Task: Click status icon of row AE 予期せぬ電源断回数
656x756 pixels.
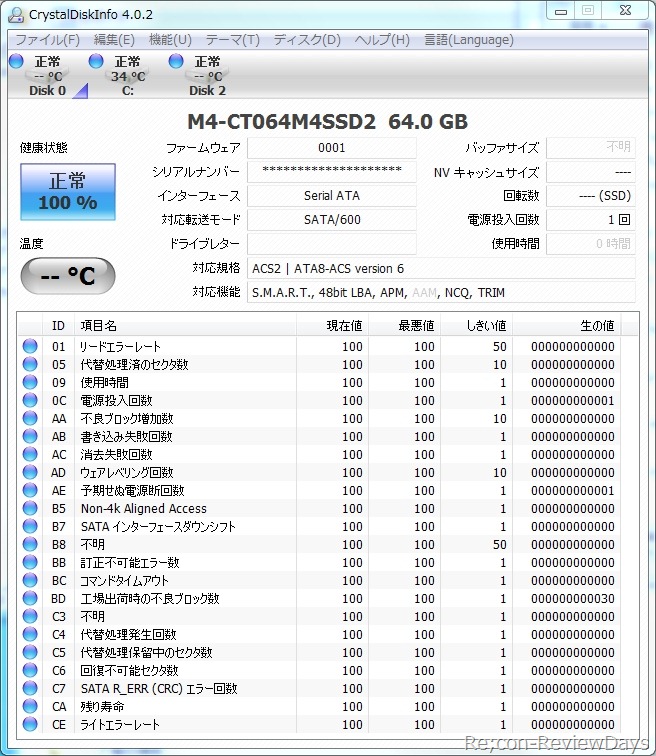Action: tap(30, 490)
